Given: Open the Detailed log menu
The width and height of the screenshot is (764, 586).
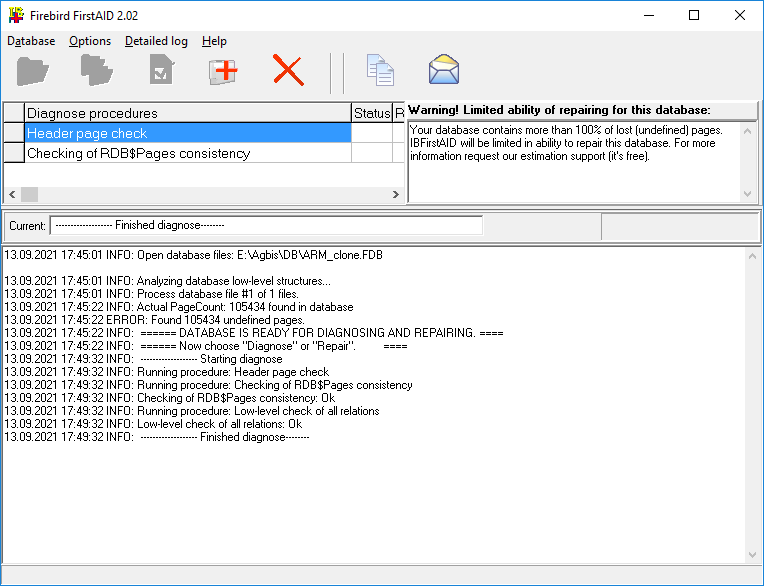Looking at the screenshot, I should (x=156, y=41).
